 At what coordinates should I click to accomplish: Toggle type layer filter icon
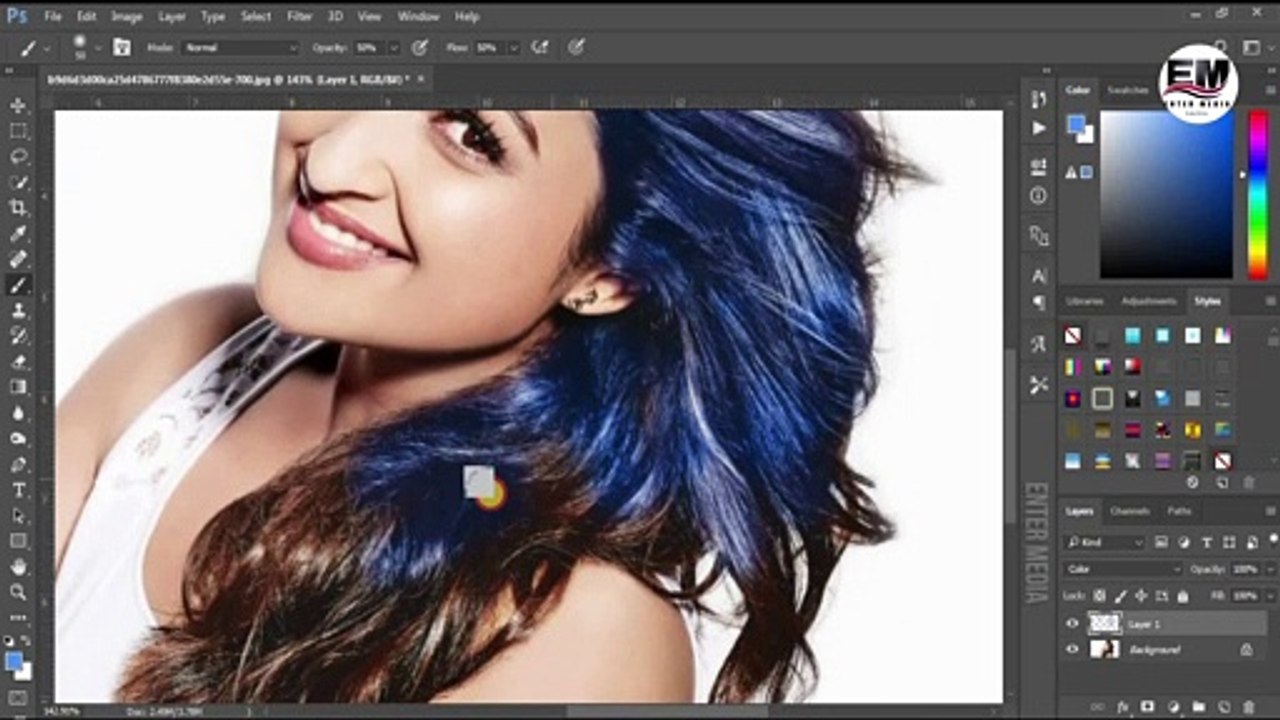1206,542
